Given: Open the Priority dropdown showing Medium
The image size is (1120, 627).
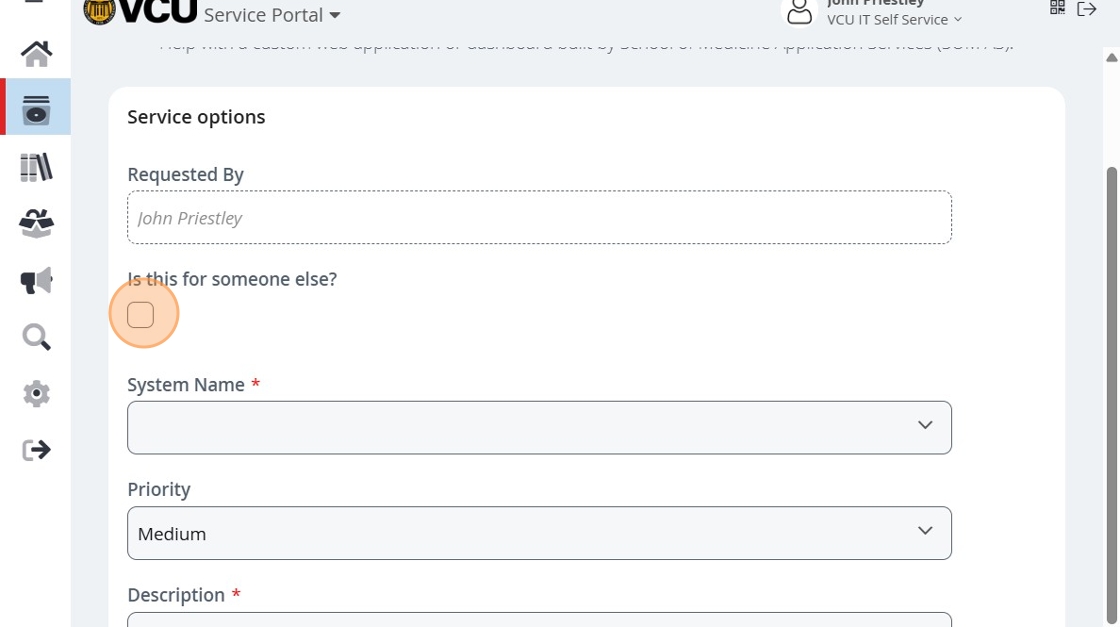Looking at the screenshot, I should (539, 533).
